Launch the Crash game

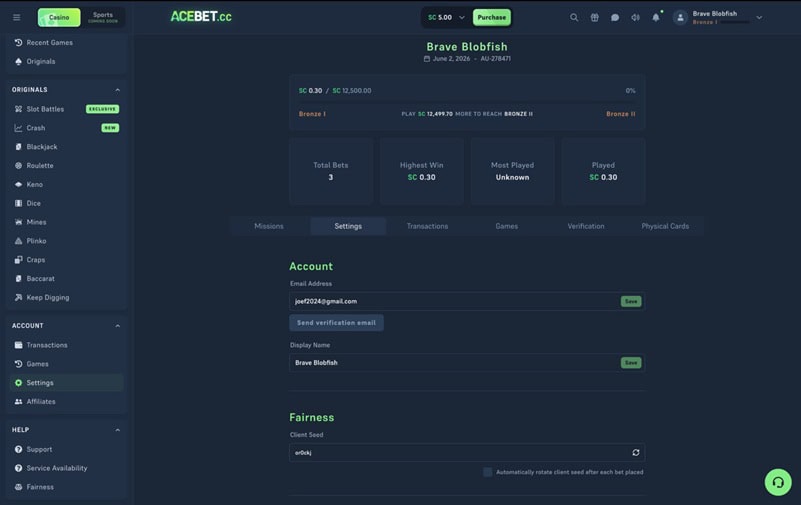tap(66, 128)
